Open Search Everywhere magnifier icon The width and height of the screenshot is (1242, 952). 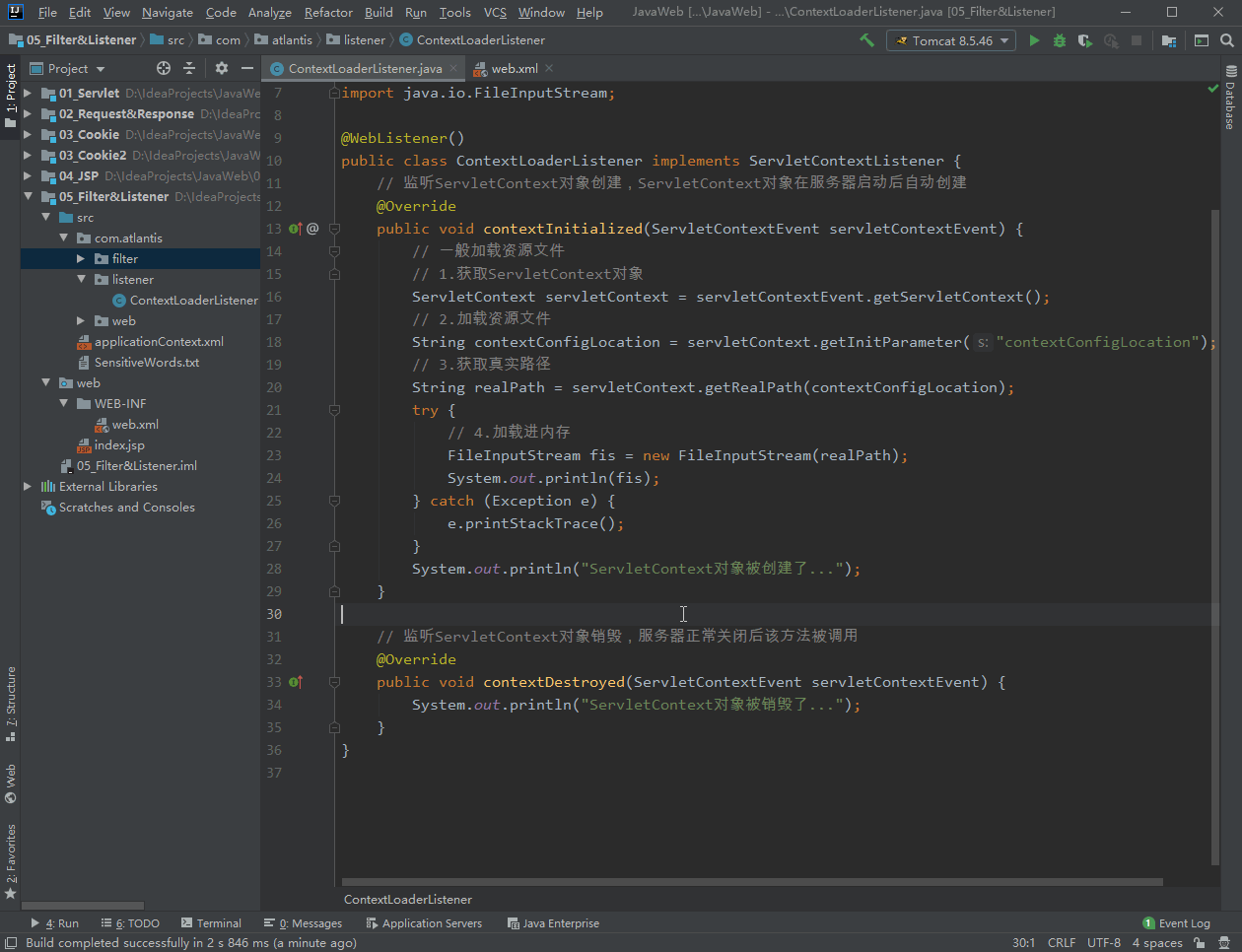point(1227,40)
